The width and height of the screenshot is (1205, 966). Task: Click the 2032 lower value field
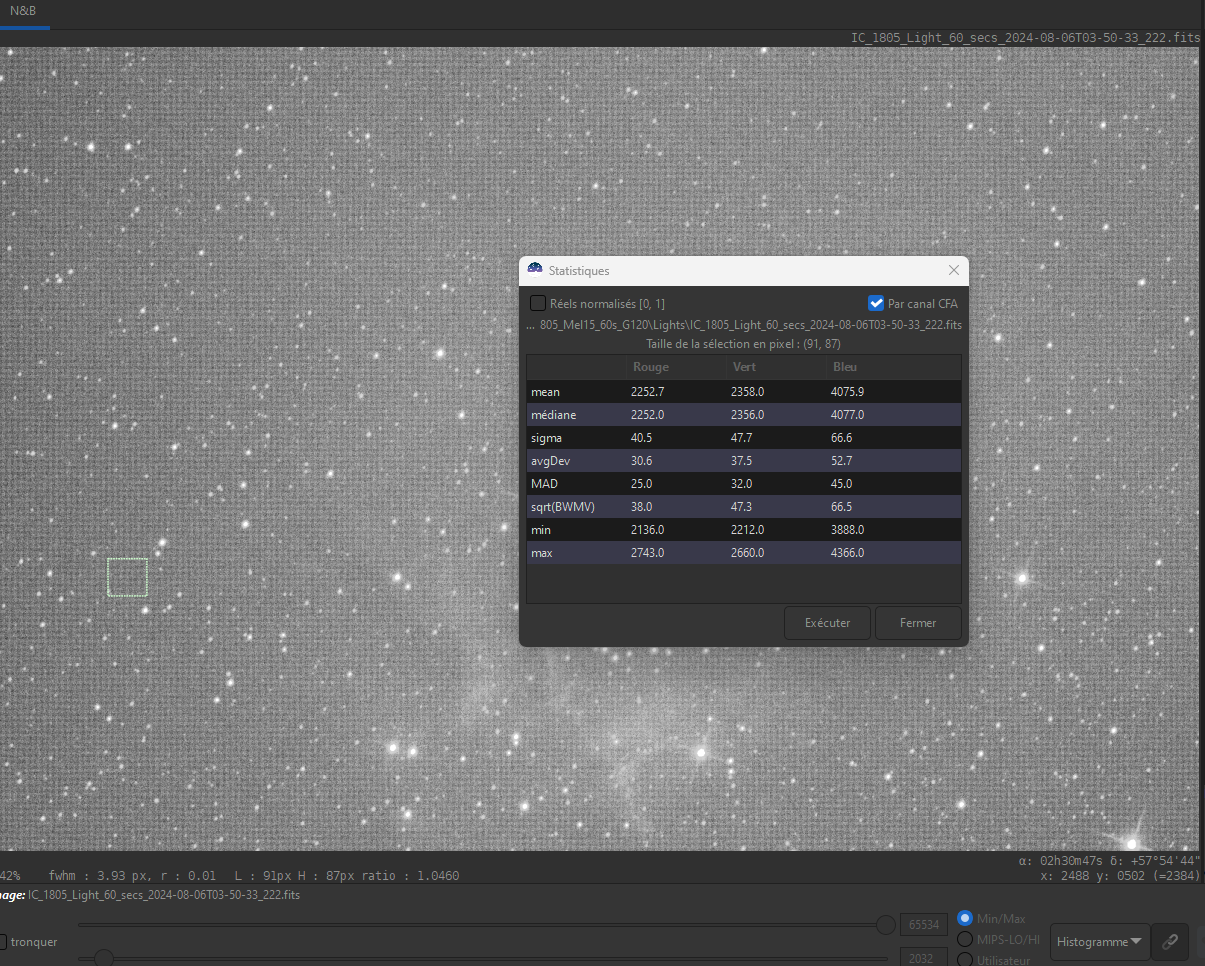point(923,957)
